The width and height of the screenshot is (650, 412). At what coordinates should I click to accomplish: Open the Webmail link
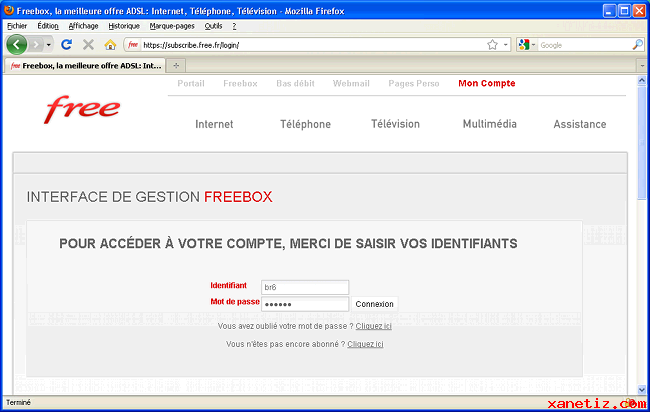click(351, 83)
